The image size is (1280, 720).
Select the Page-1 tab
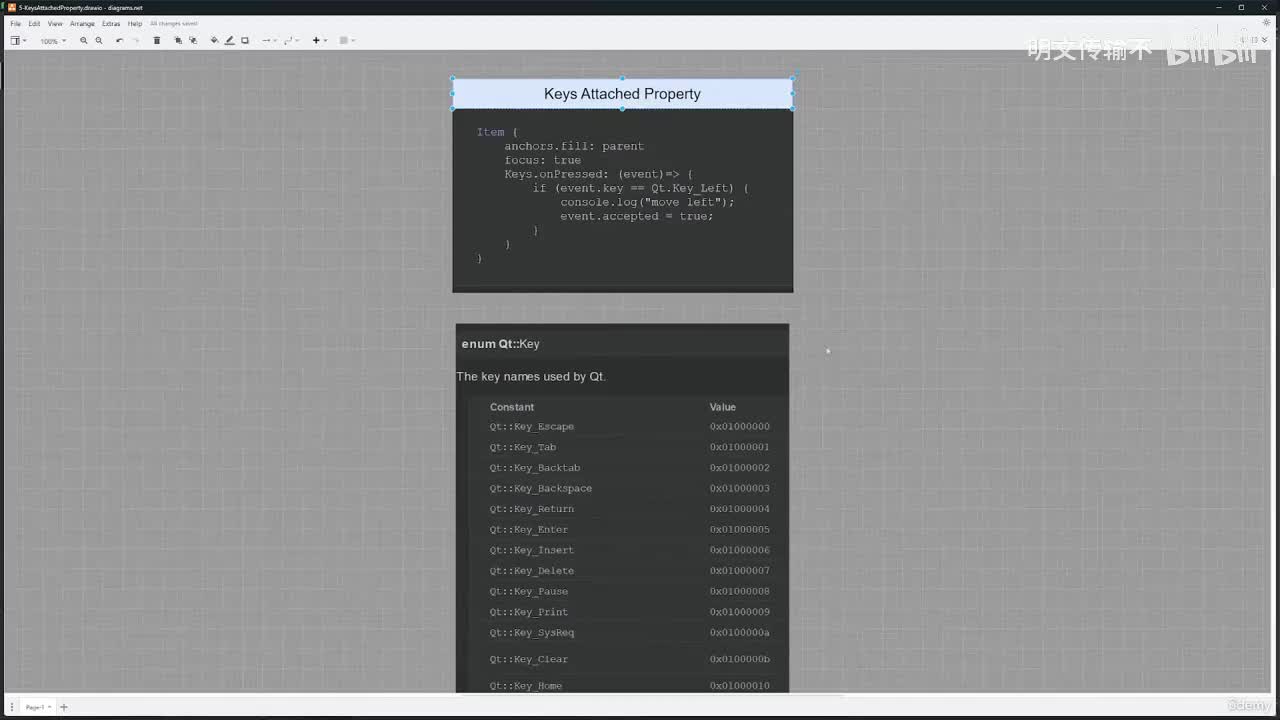point(36,707)
